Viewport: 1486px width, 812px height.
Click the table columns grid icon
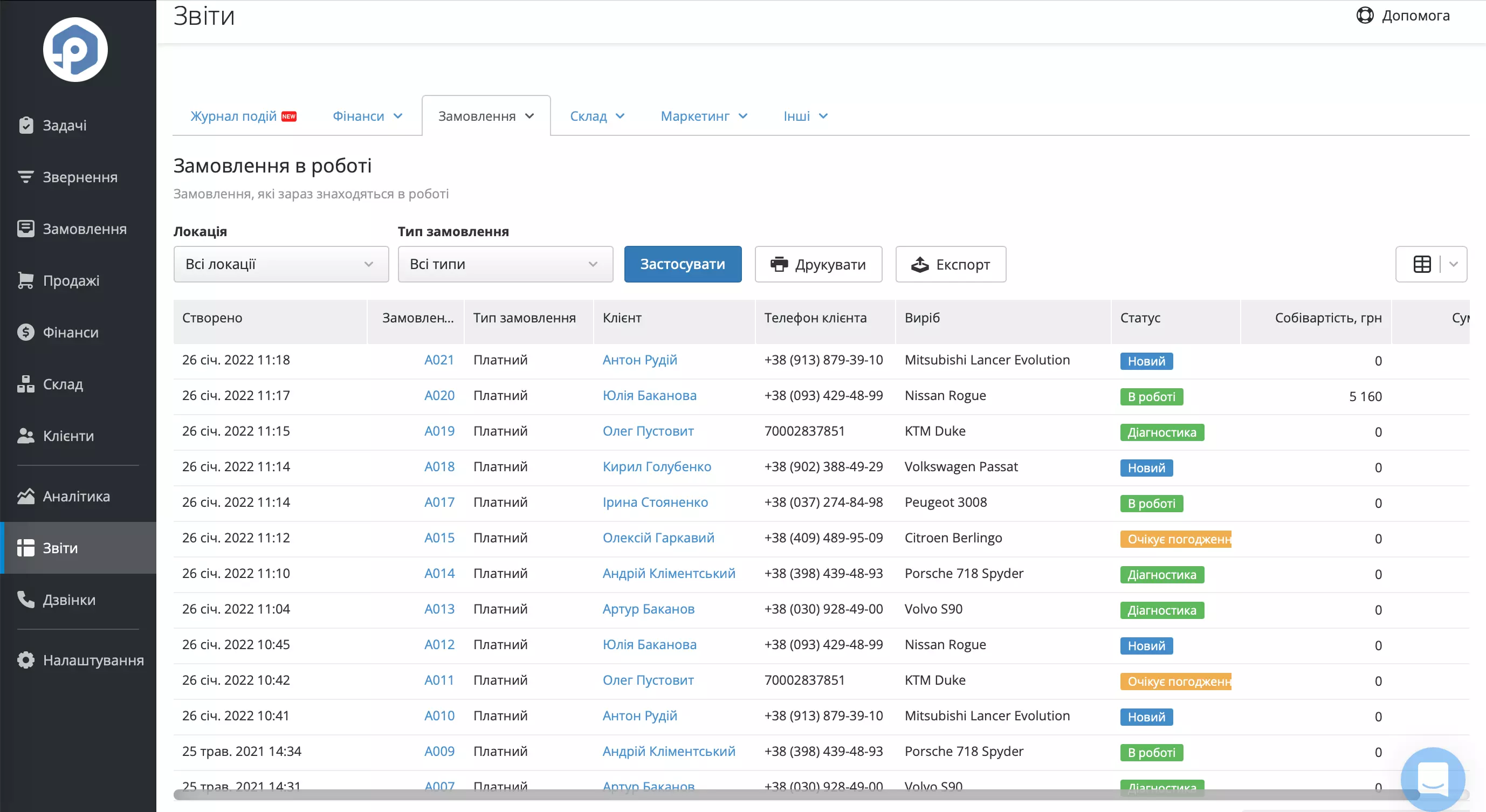(1422, 264)
